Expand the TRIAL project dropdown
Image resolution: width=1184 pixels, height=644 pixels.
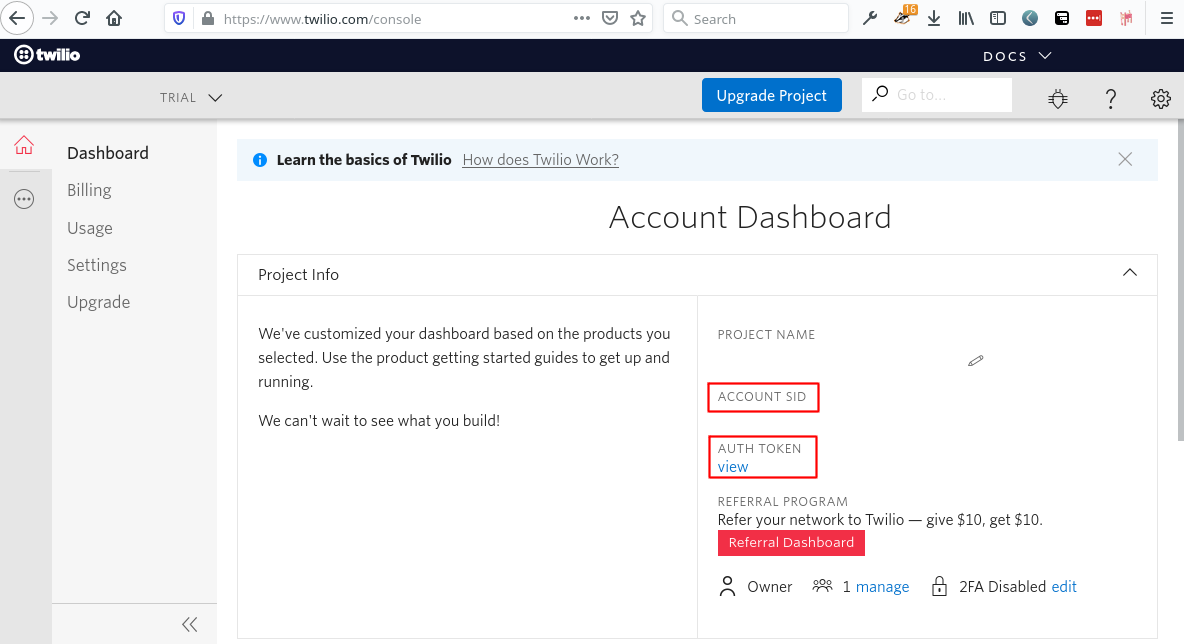click(191, 97)
